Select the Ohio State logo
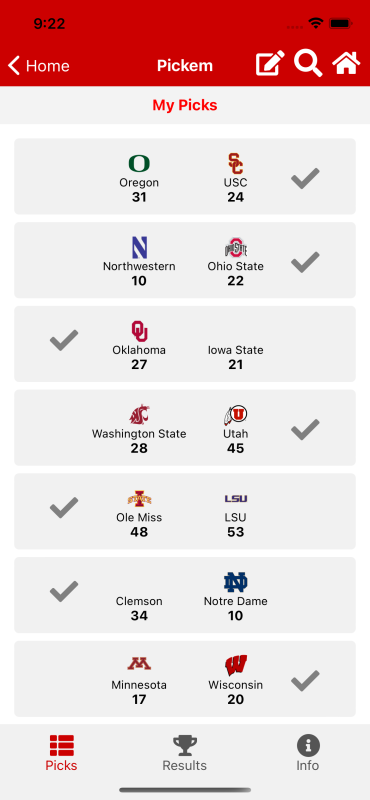Screen dimensions: 370x800 tap(236, 247)
